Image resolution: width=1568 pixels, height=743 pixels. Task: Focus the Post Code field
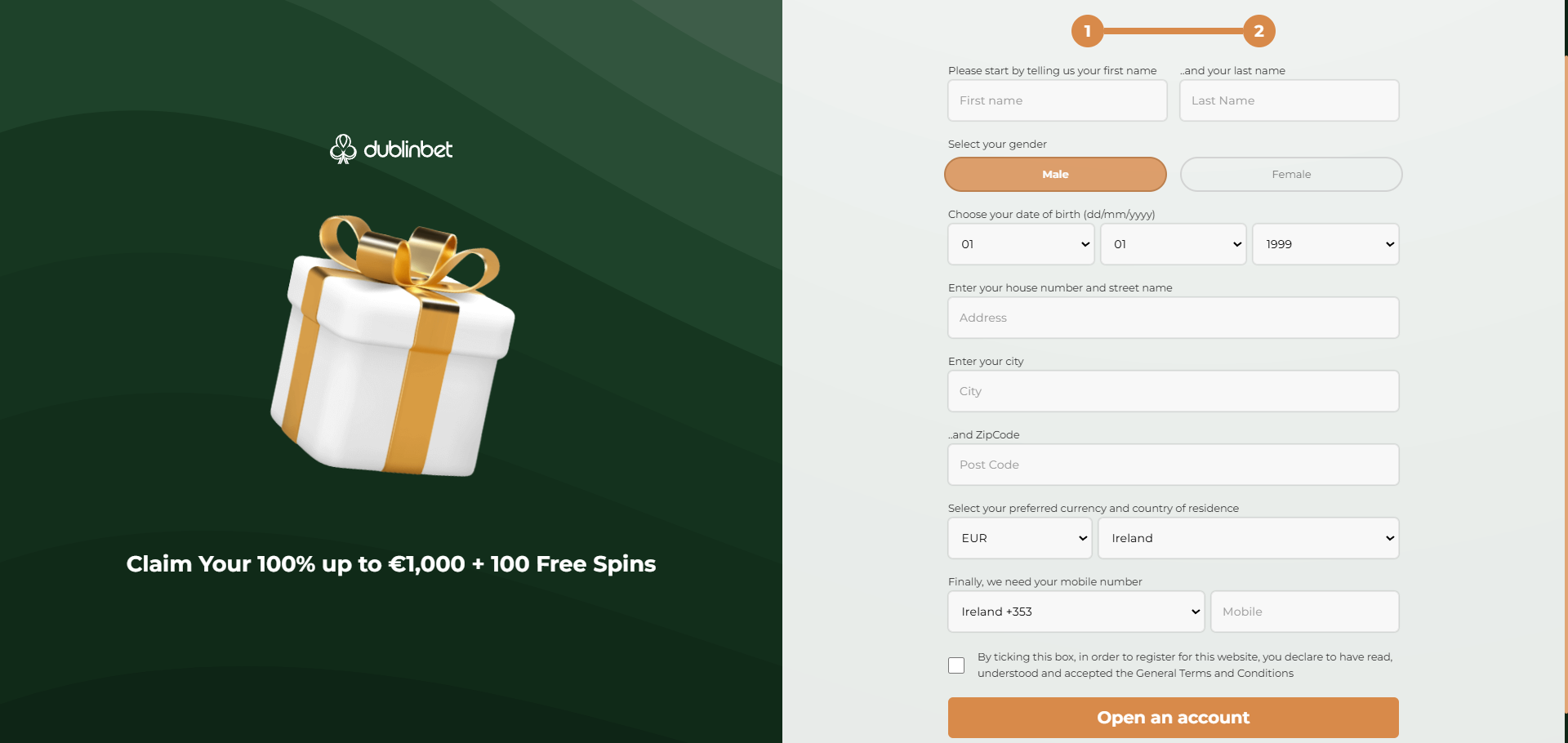(x=1173, y=465)
